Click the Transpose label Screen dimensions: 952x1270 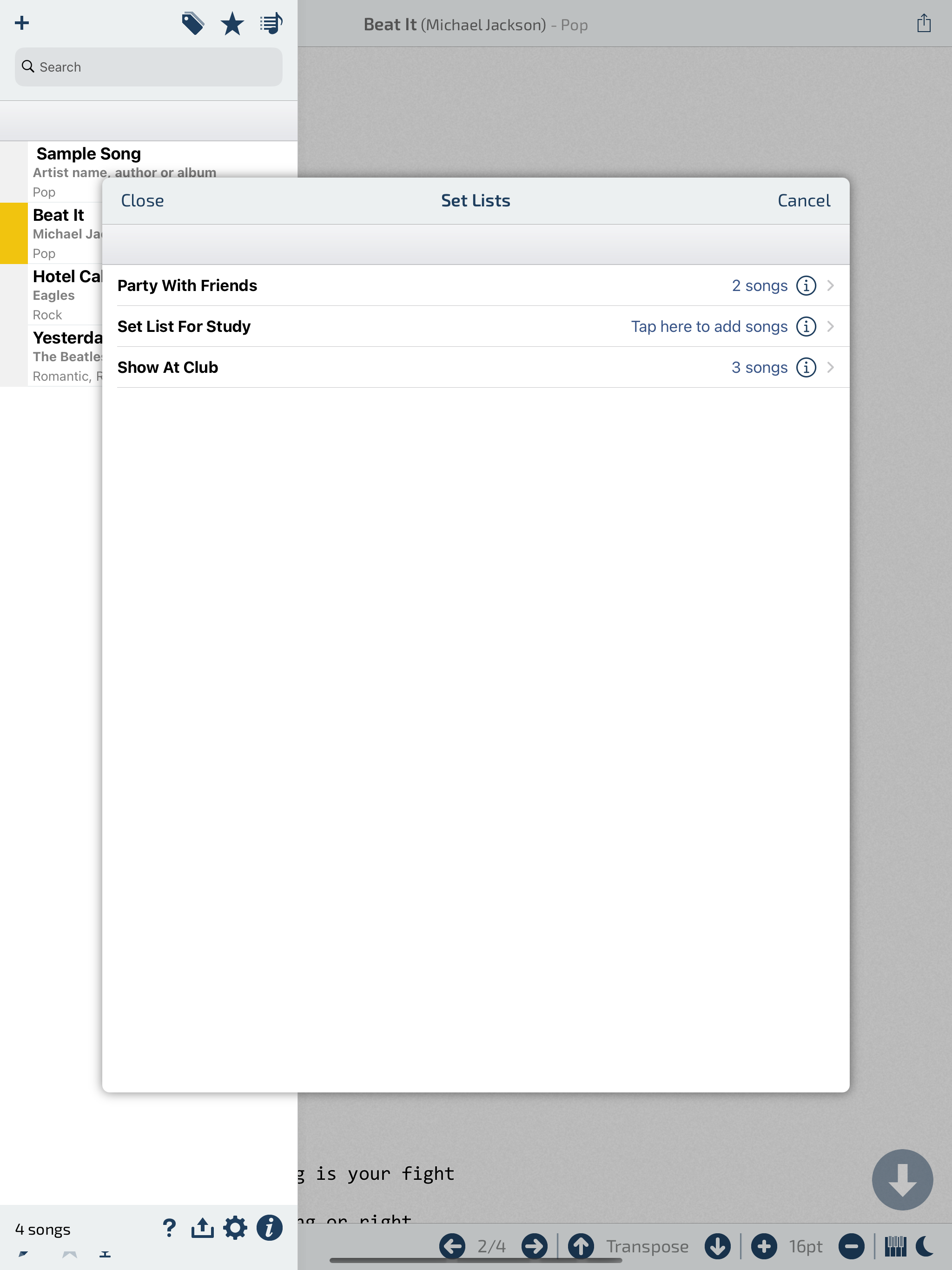pos(647,1246)
